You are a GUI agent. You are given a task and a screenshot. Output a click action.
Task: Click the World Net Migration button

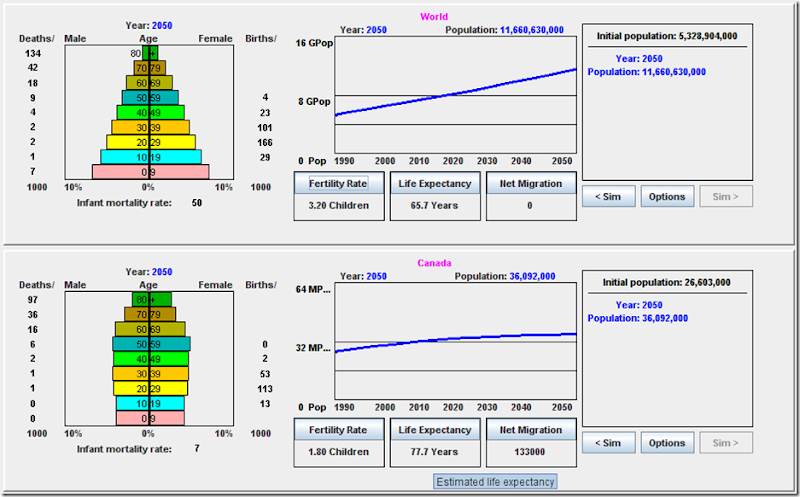click(x=531, y=184)
